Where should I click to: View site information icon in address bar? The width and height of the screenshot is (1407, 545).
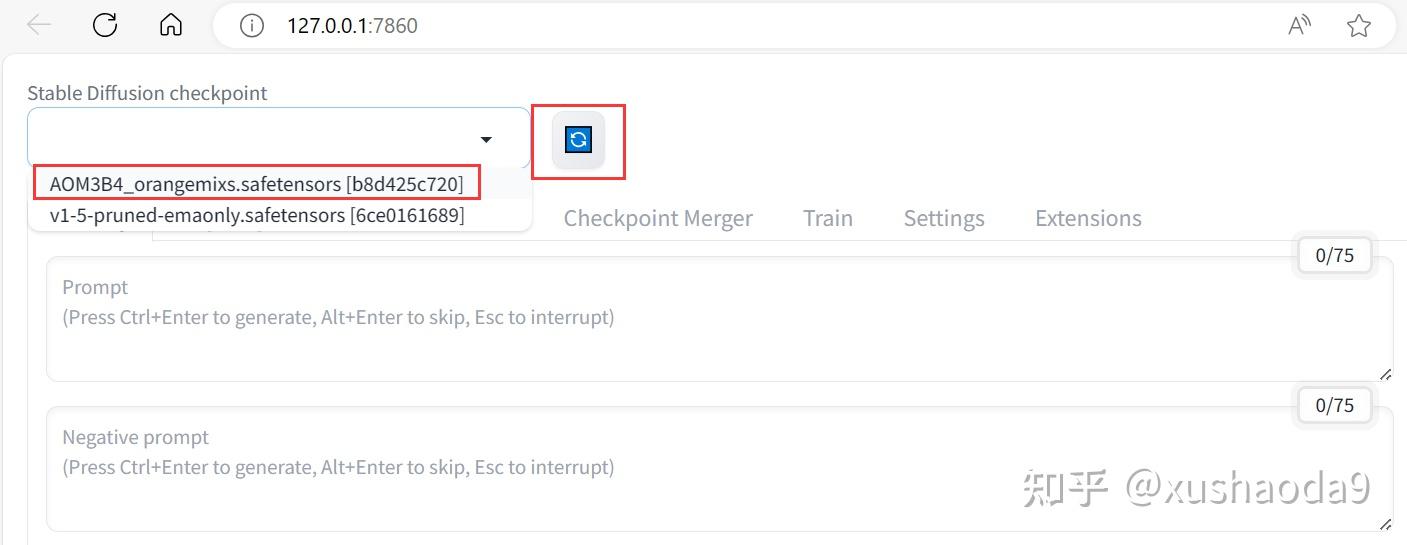pos(251,26)
